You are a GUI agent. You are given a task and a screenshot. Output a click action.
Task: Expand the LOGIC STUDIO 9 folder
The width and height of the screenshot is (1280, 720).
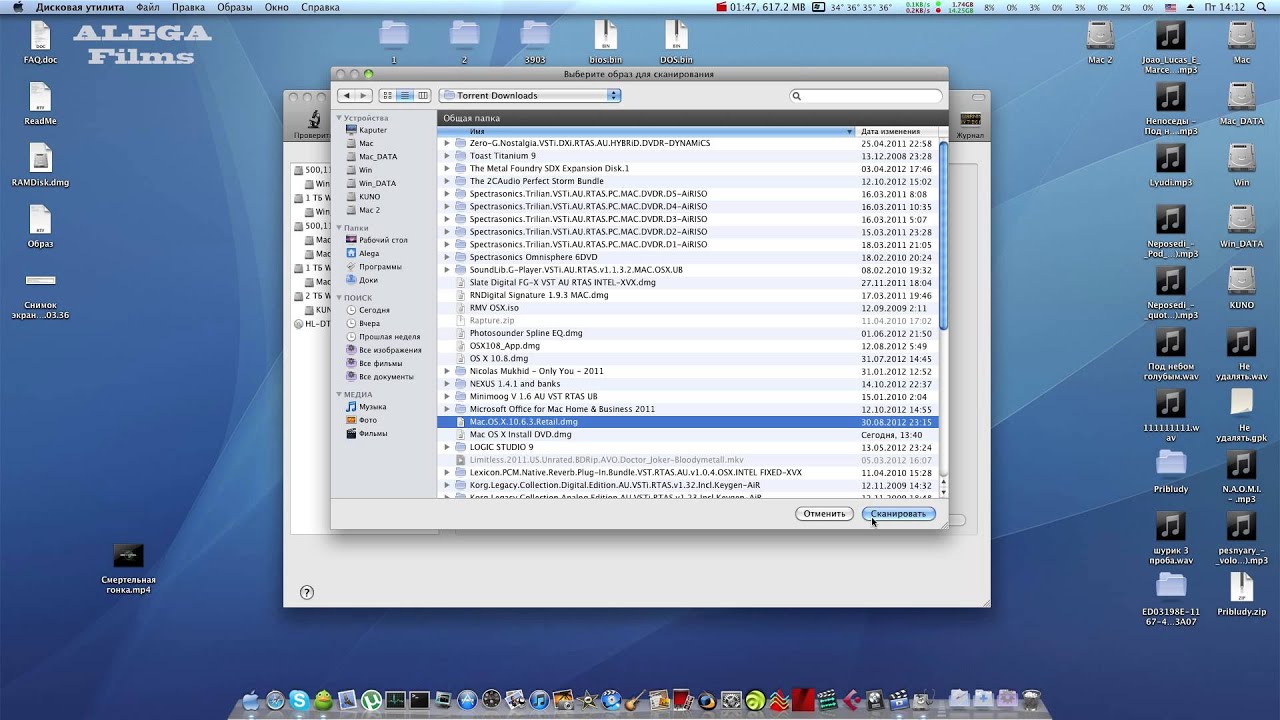point(447,447)
